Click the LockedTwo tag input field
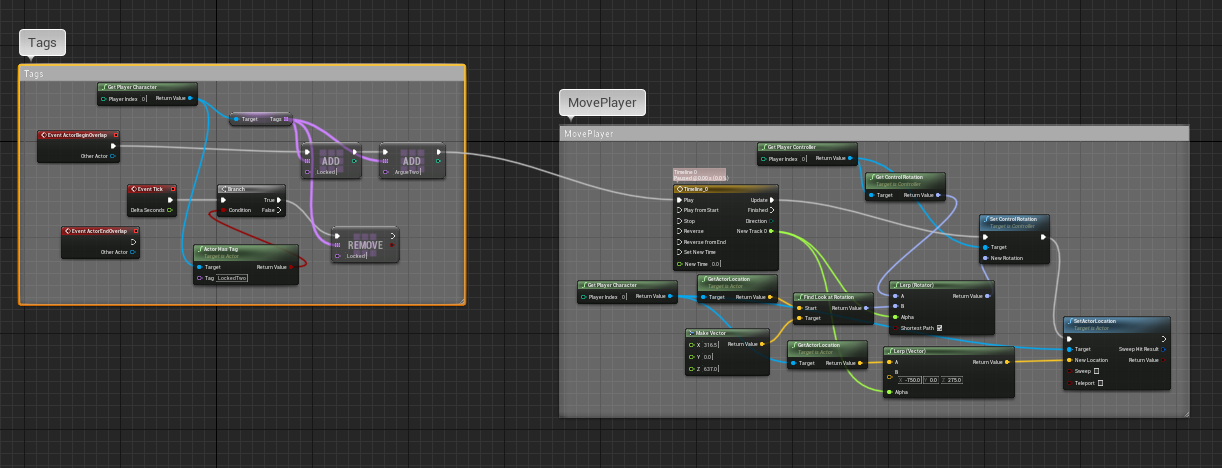 [x=232, y=278]
